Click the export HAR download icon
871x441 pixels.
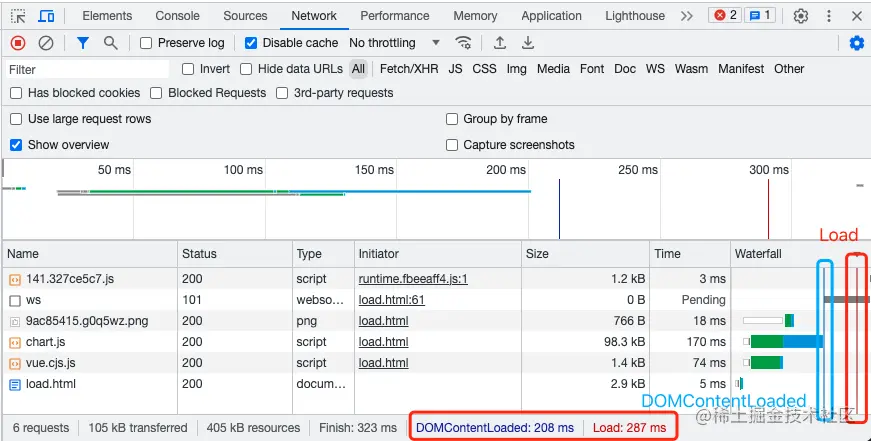point(528,43)
